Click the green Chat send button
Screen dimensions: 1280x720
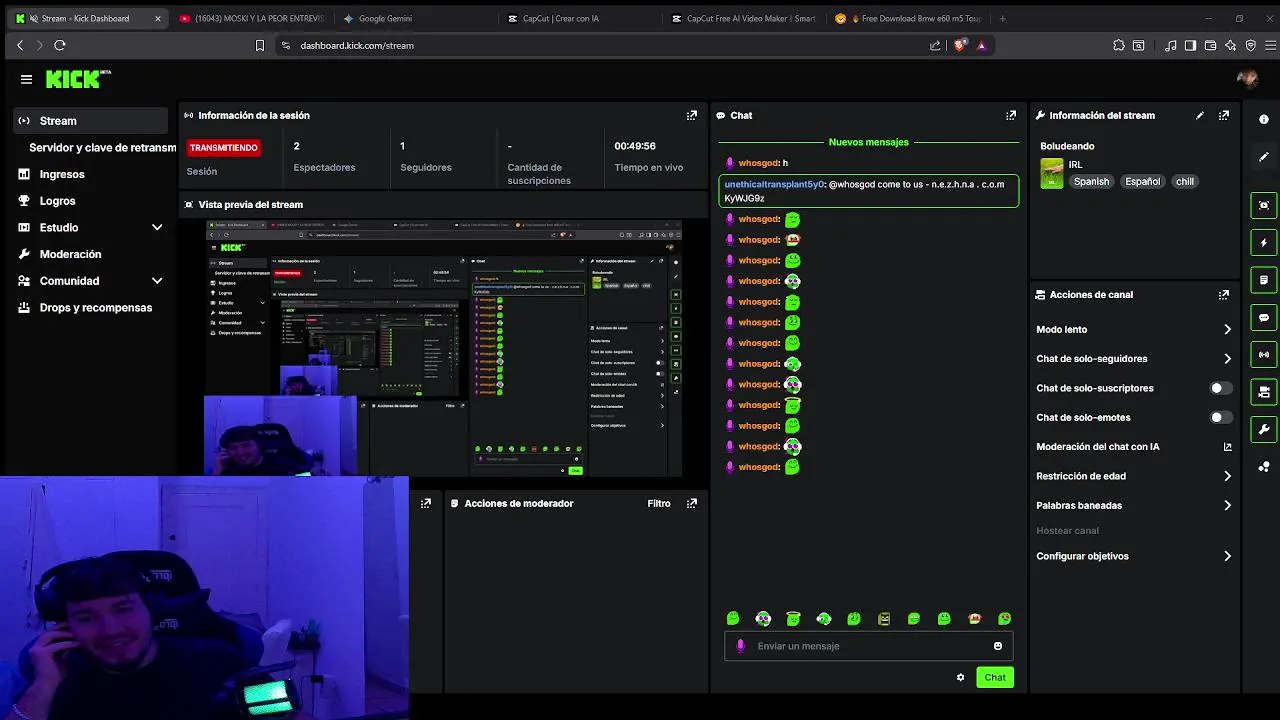[995, 677]
